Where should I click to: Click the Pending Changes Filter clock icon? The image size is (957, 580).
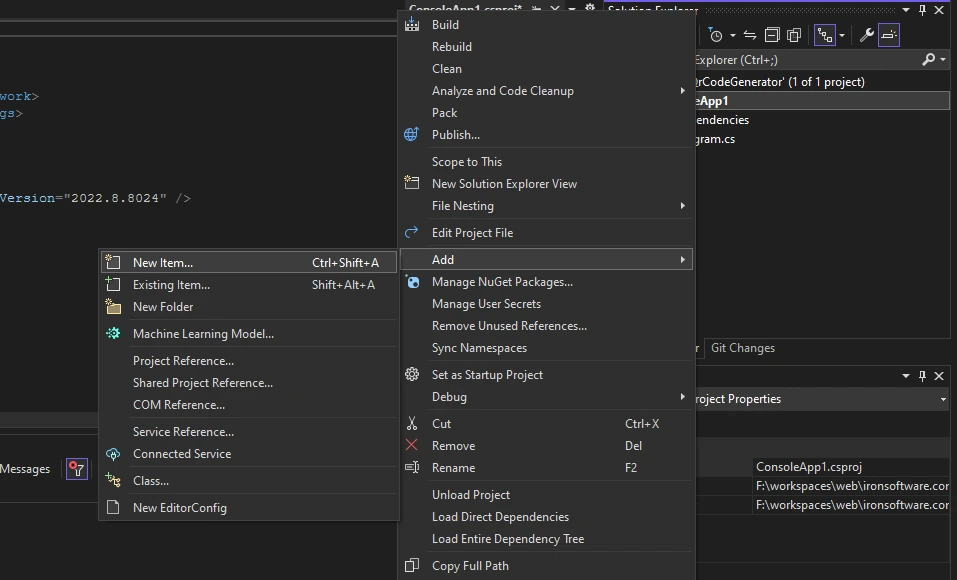pyautogui.click(x=716, y=35)
